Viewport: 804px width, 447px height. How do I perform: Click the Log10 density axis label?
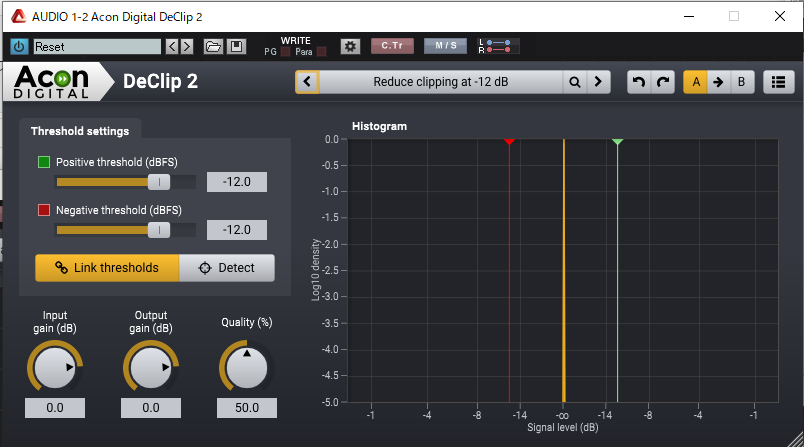pyautogui.click(x=316, y=270)
